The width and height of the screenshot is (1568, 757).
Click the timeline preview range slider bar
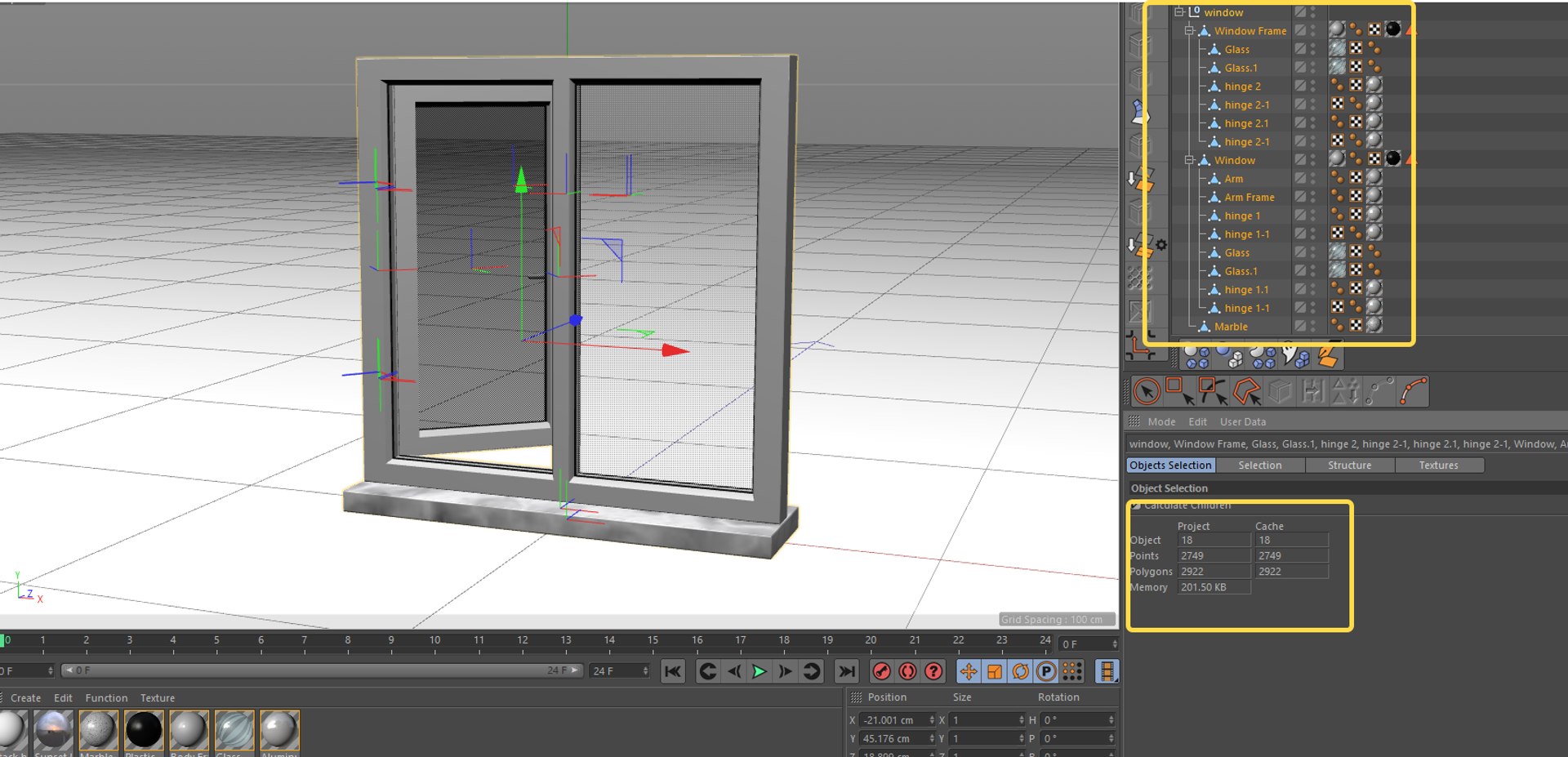pos(322,670)
